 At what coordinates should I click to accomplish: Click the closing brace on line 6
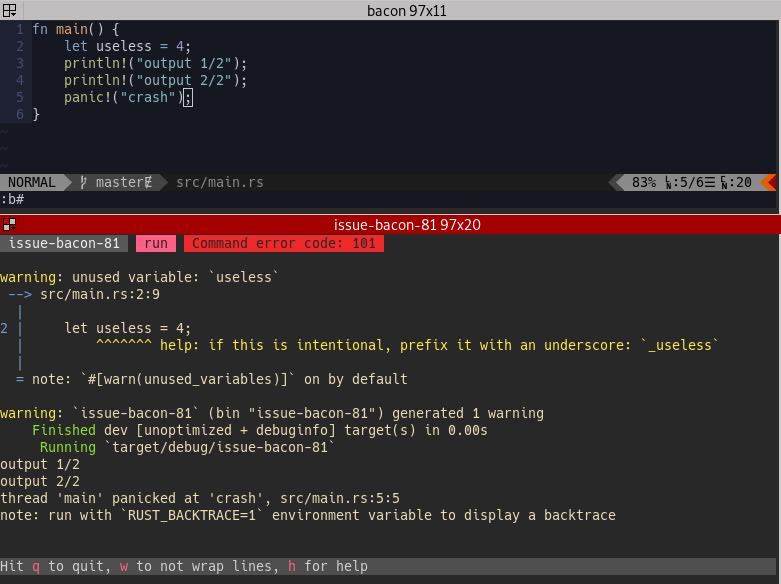36,115
